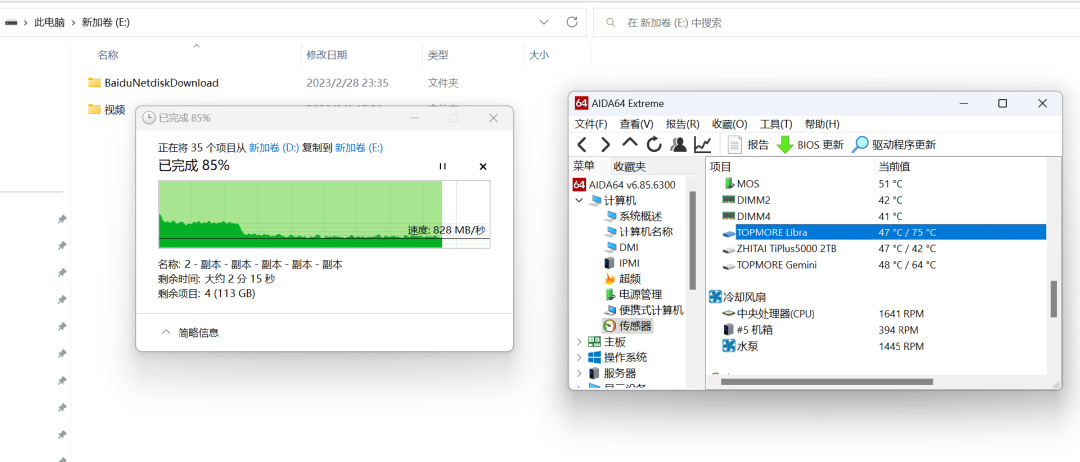Click the 当前值 column header in AIDA64
1080x462 pixels.
click(x=959, y=167)
